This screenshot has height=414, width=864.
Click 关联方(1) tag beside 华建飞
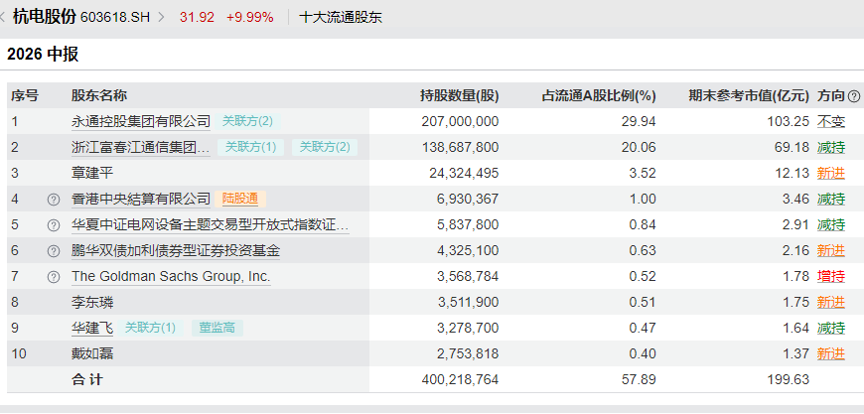pyautogui.click(x=150, y=328)
